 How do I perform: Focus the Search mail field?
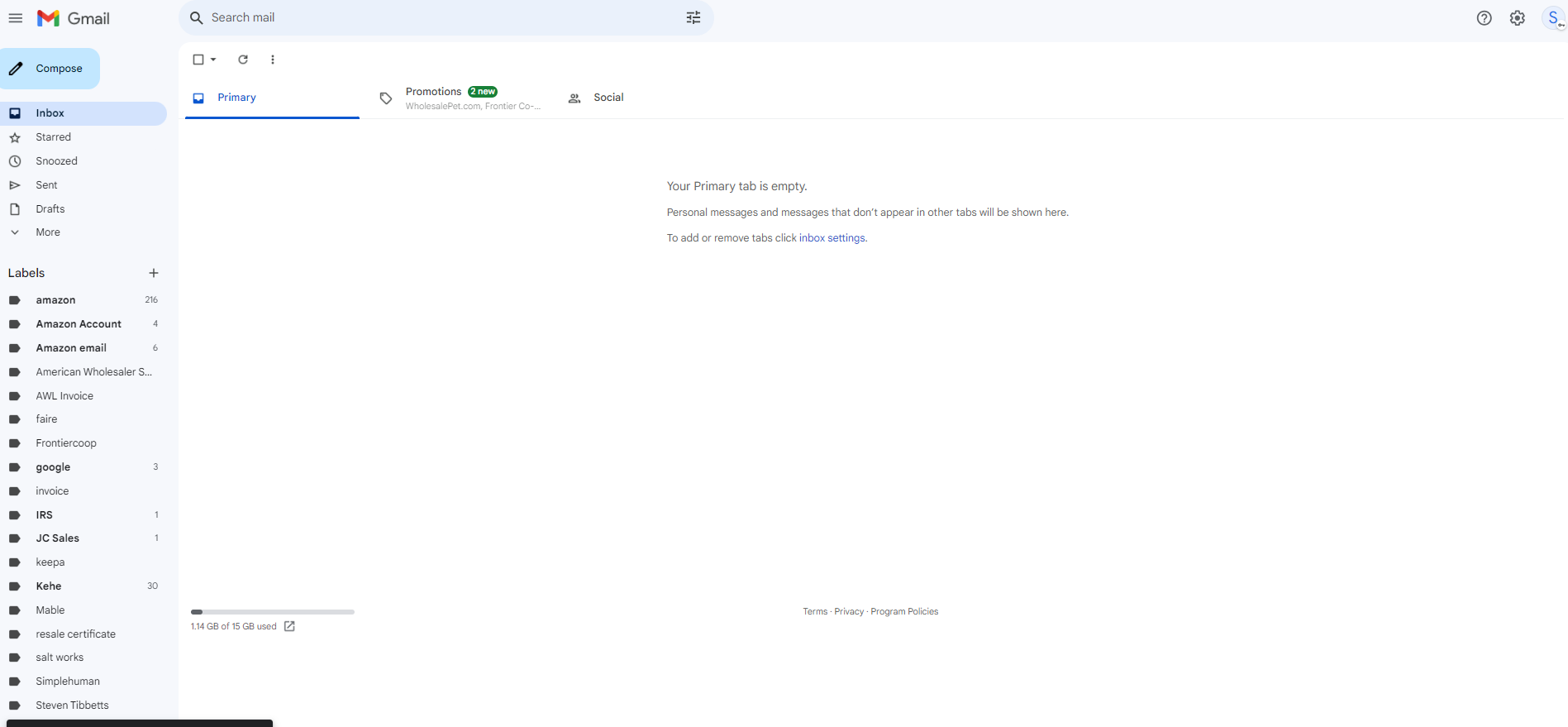tap(445, 17)
